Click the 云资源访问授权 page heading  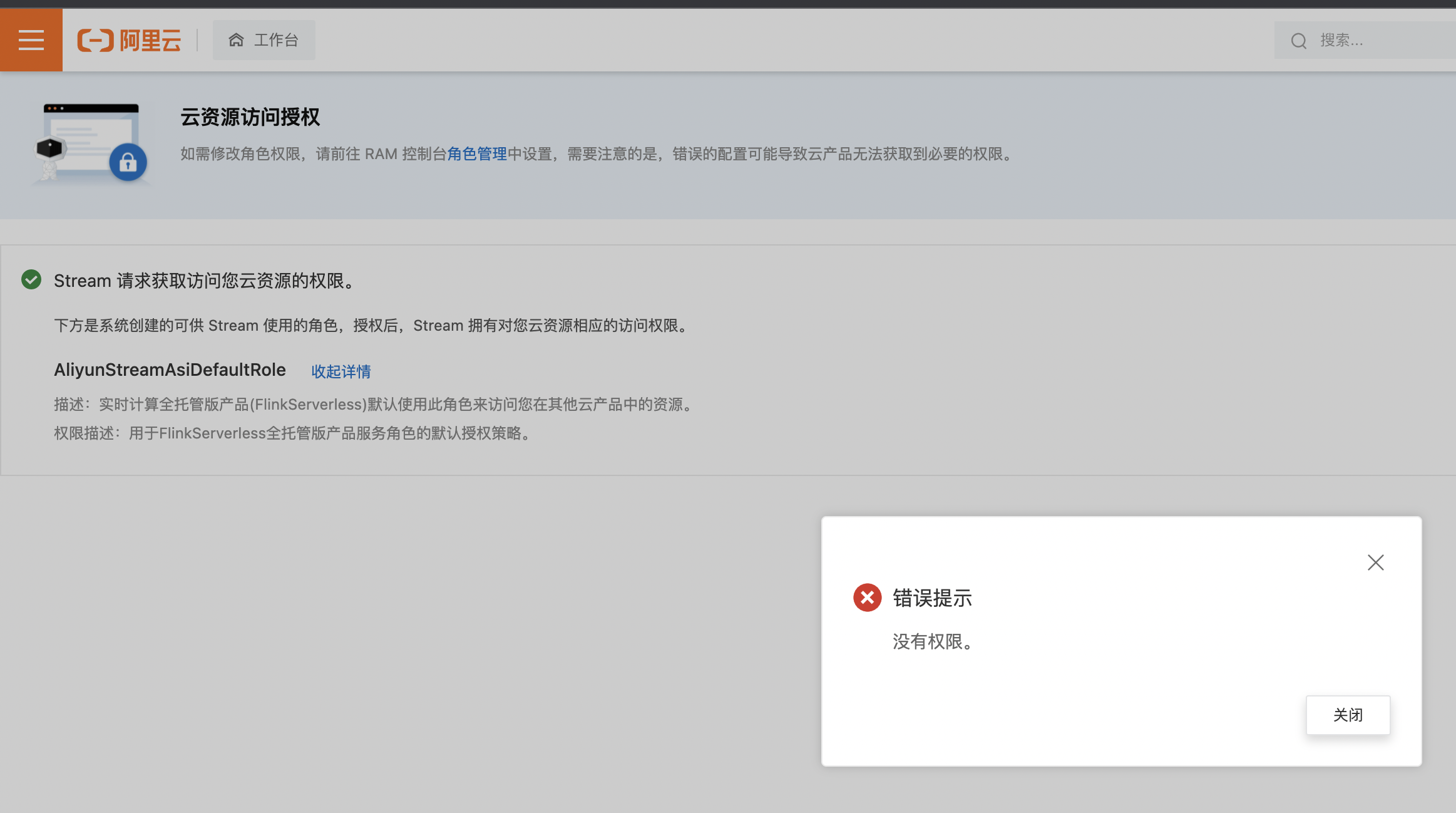pyautogui.click(x=250, y=117)
